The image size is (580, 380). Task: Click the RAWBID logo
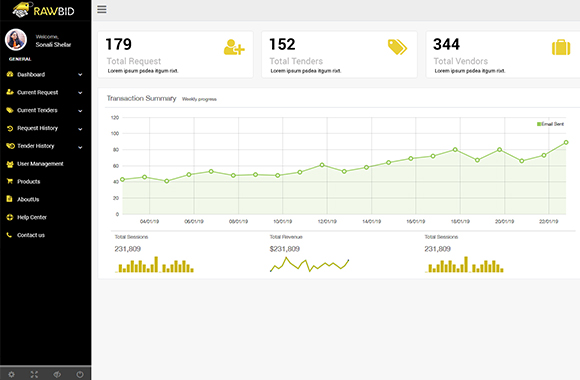point(43,10)
